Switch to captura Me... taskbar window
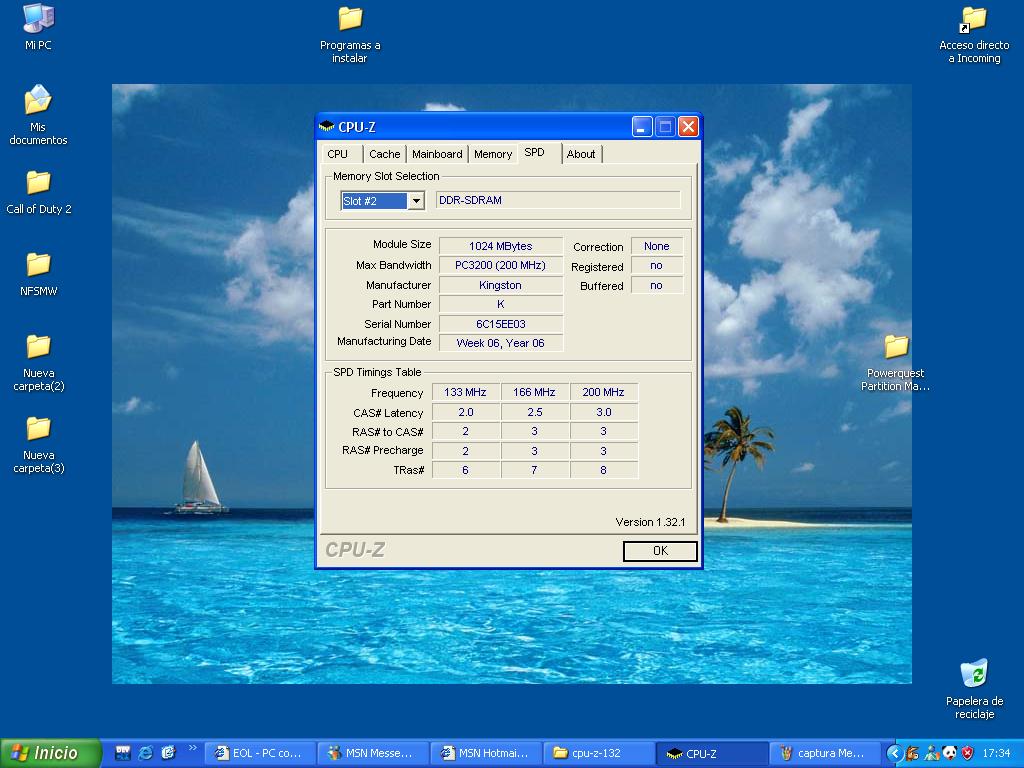The height and width of the screenshot is (768, 1024). pos(825,754)
